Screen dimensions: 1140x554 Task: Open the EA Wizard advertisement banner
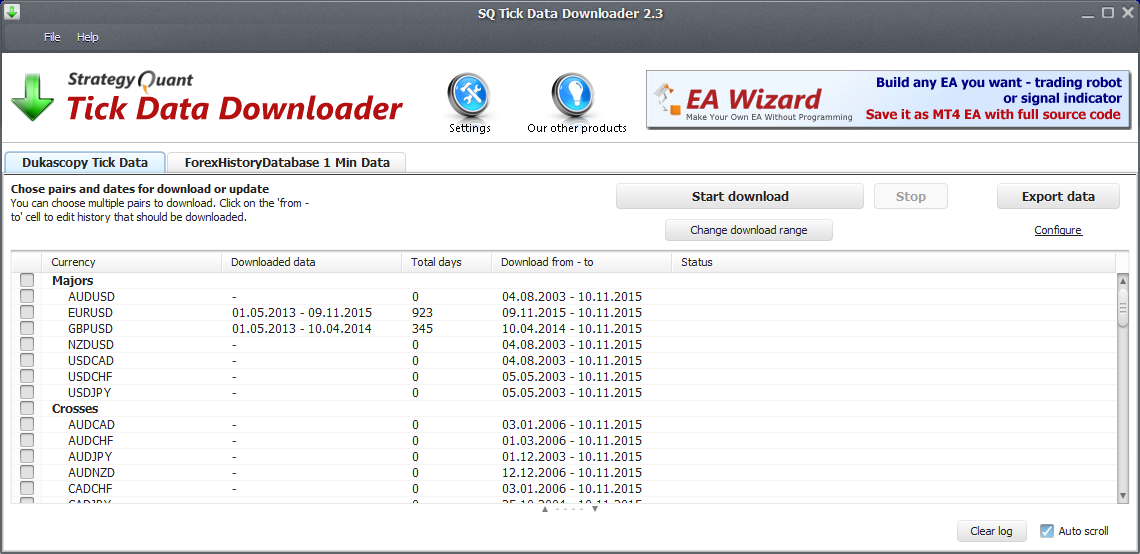[888, 100]
